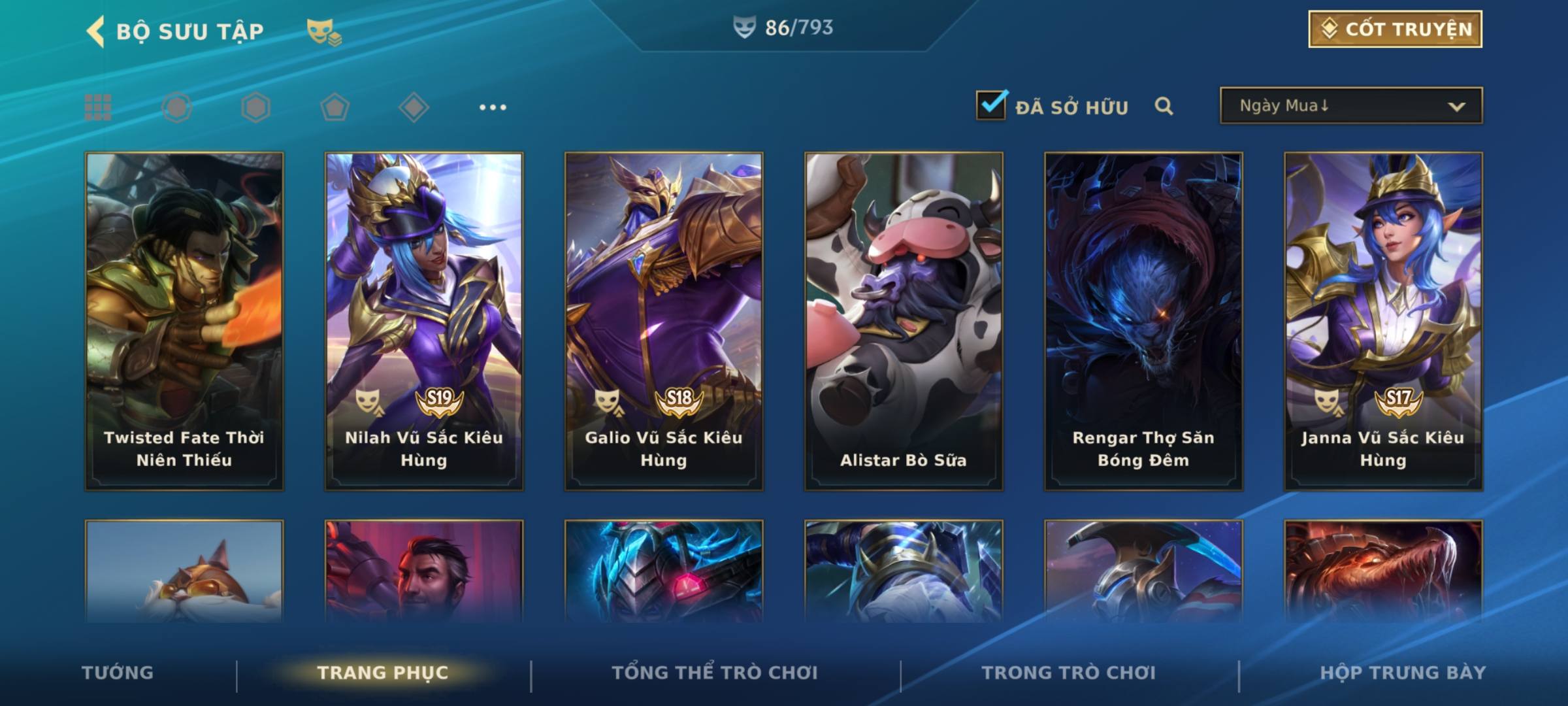This screenshot has width=1568, height=706.
Task: Open the Trong Trò Chơi tab
Action: click(x=1069, y=673)
